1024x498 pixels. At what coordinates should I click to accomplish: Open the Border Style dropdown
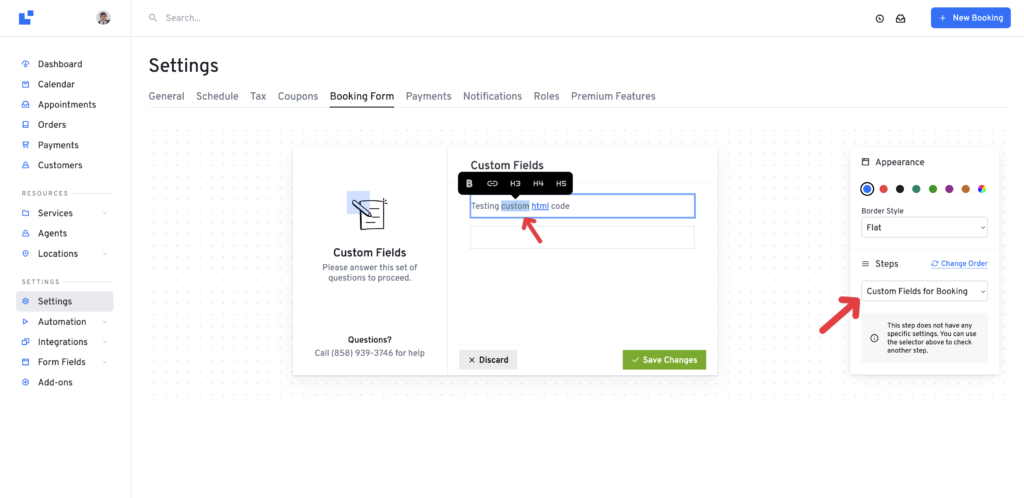[924, 228]
